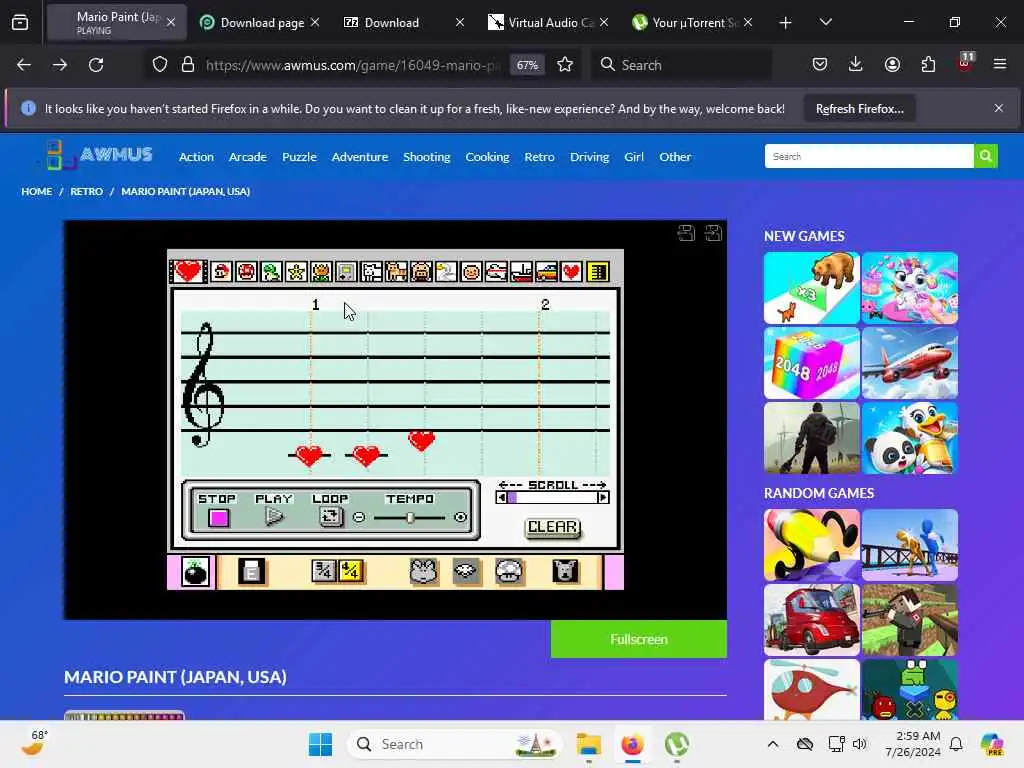Click the first heart note on staff
Image resolution: width=1024 pixels, height=768 pixels.
[x=309, y=455]
